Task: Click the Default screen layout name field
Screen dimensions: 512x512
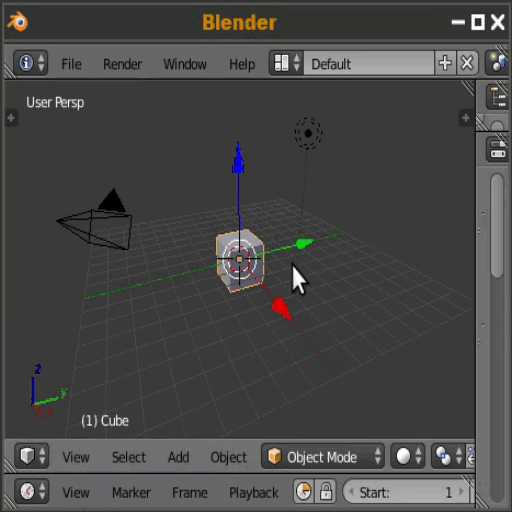Action: pos(369,63)
